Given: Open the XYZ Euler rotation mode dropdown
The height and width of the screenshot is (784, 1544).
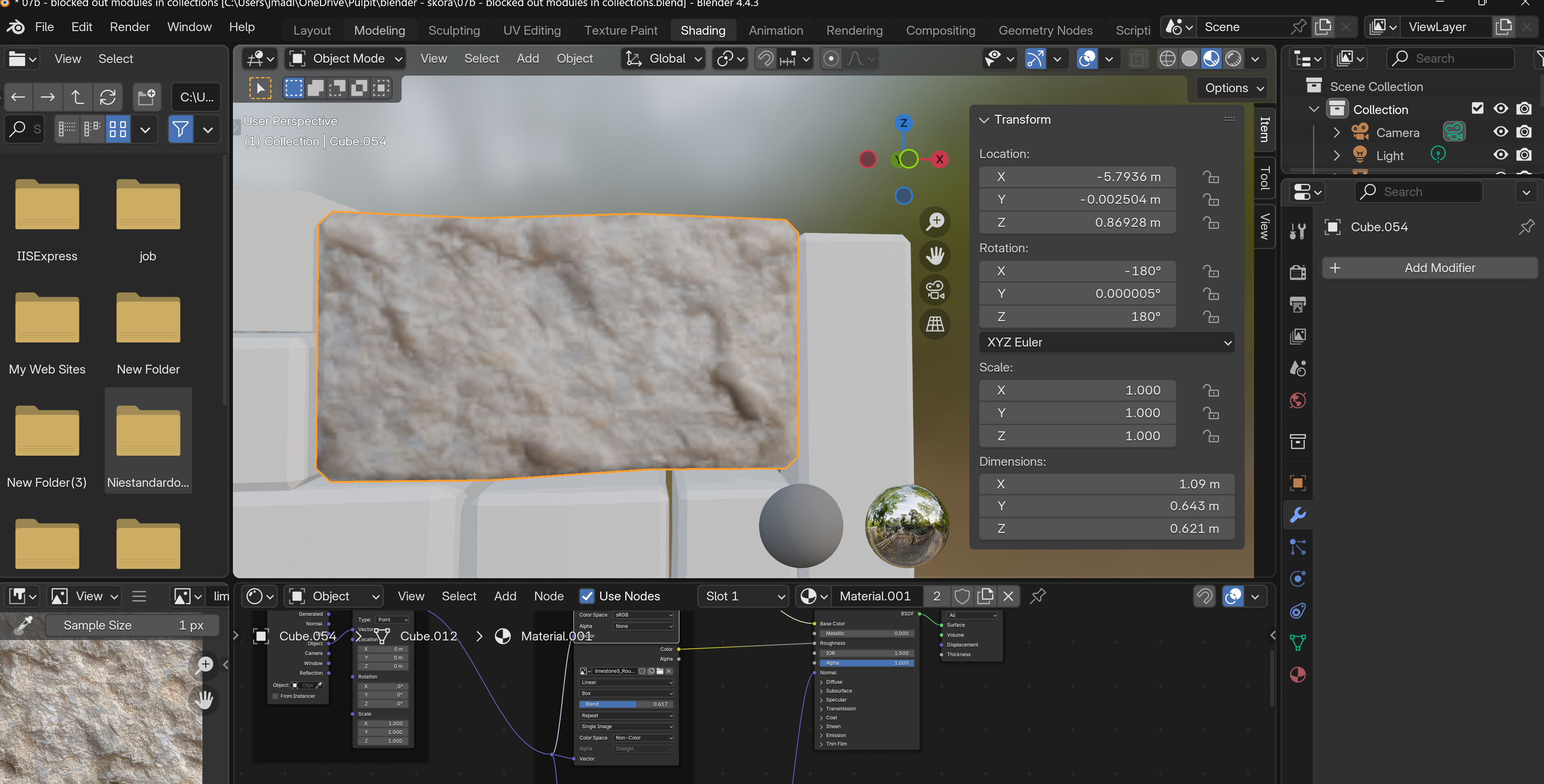Looking at the screenshot, I should pos(1106,342).
